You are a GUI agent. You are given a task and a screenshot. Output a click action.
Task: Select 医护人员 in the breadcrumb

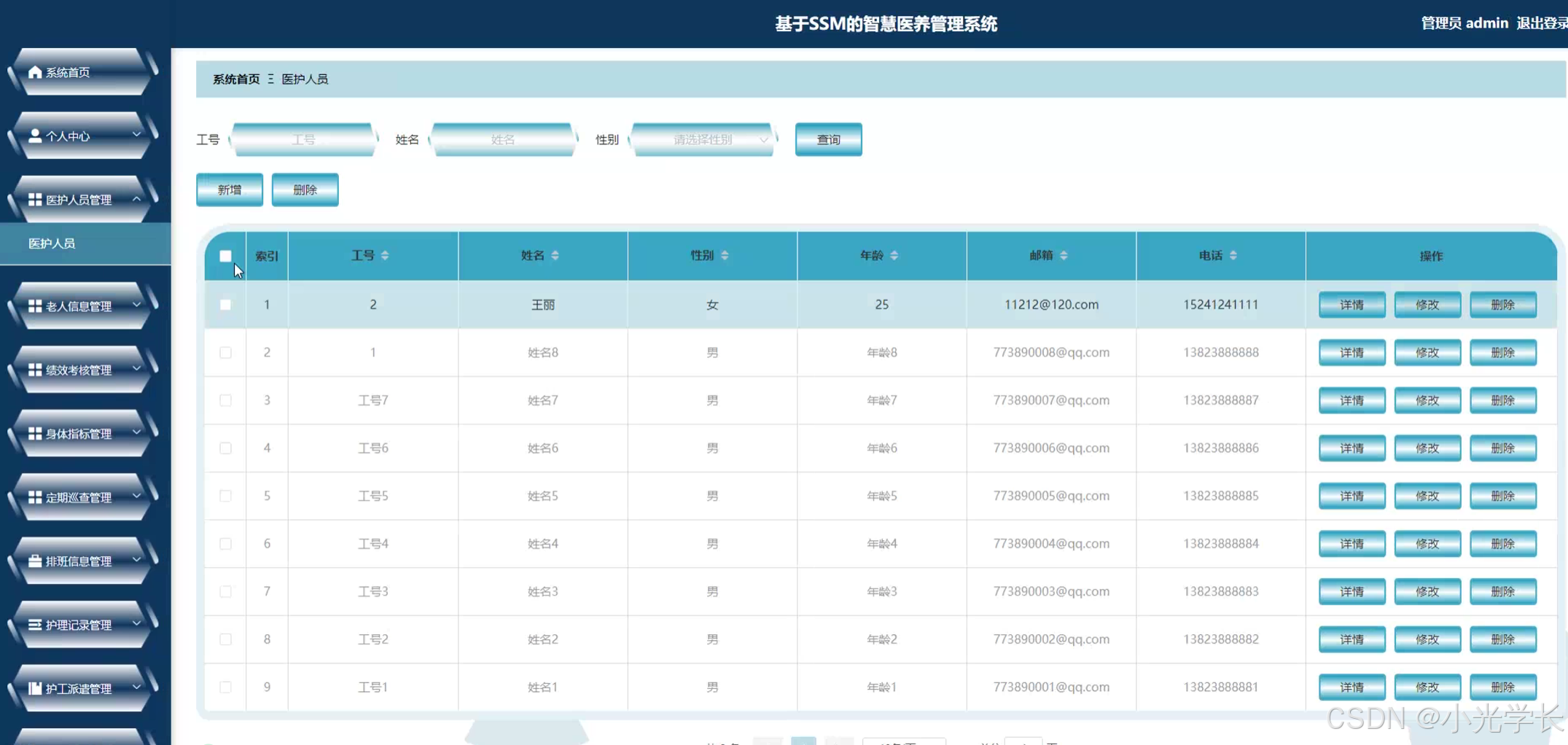pos(305,79)
